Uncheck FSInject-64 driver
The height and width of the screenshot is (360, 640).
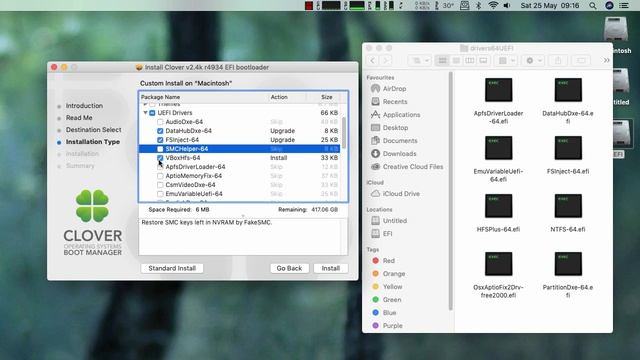160,140
